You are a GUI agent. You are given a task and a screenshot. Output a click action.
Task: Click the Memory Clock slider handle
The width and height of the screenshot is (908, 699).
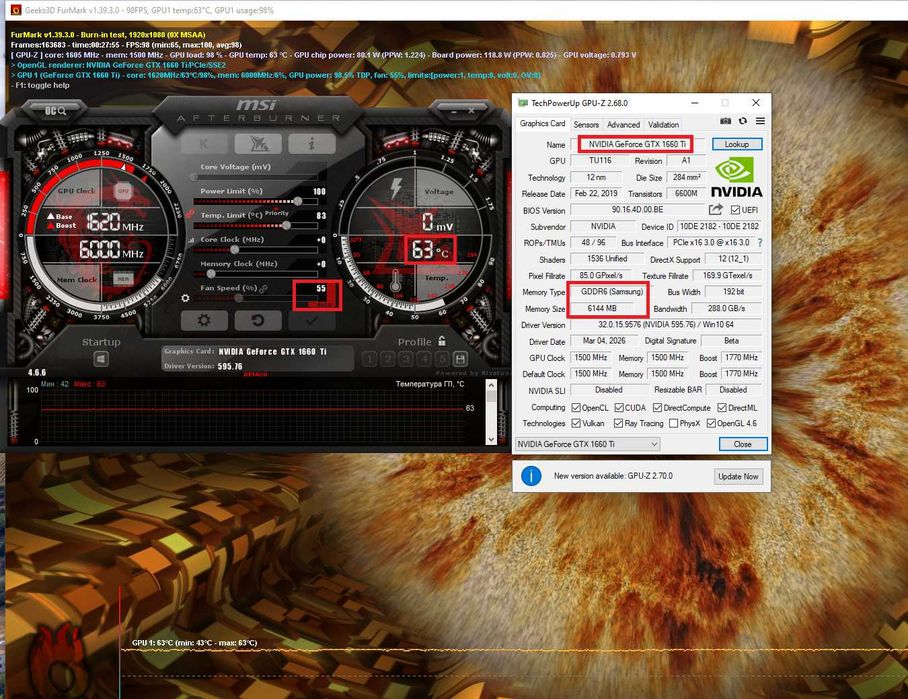click(211, 274)
